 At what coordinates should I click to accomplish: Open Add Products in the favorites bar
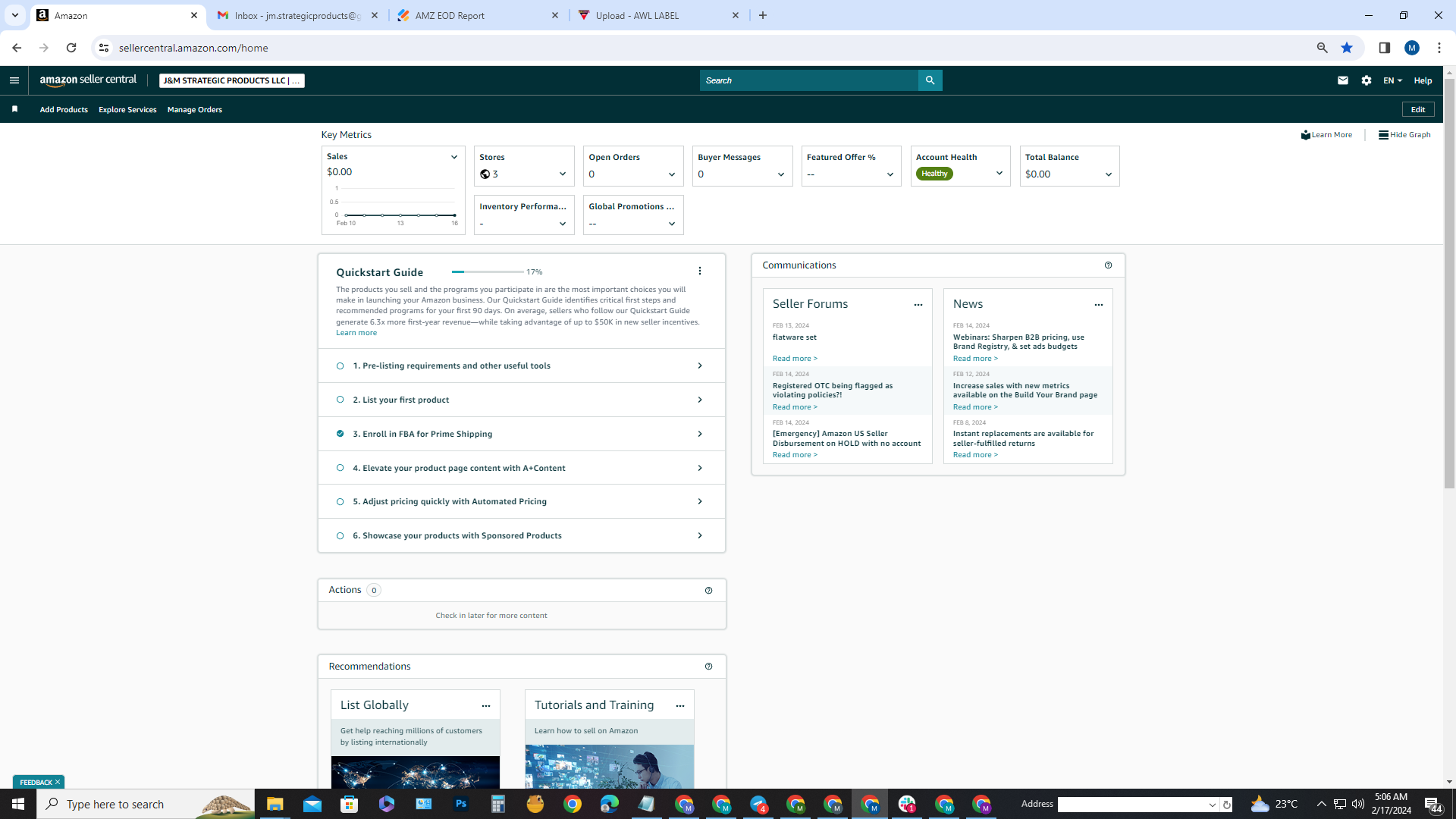[64, 110]
